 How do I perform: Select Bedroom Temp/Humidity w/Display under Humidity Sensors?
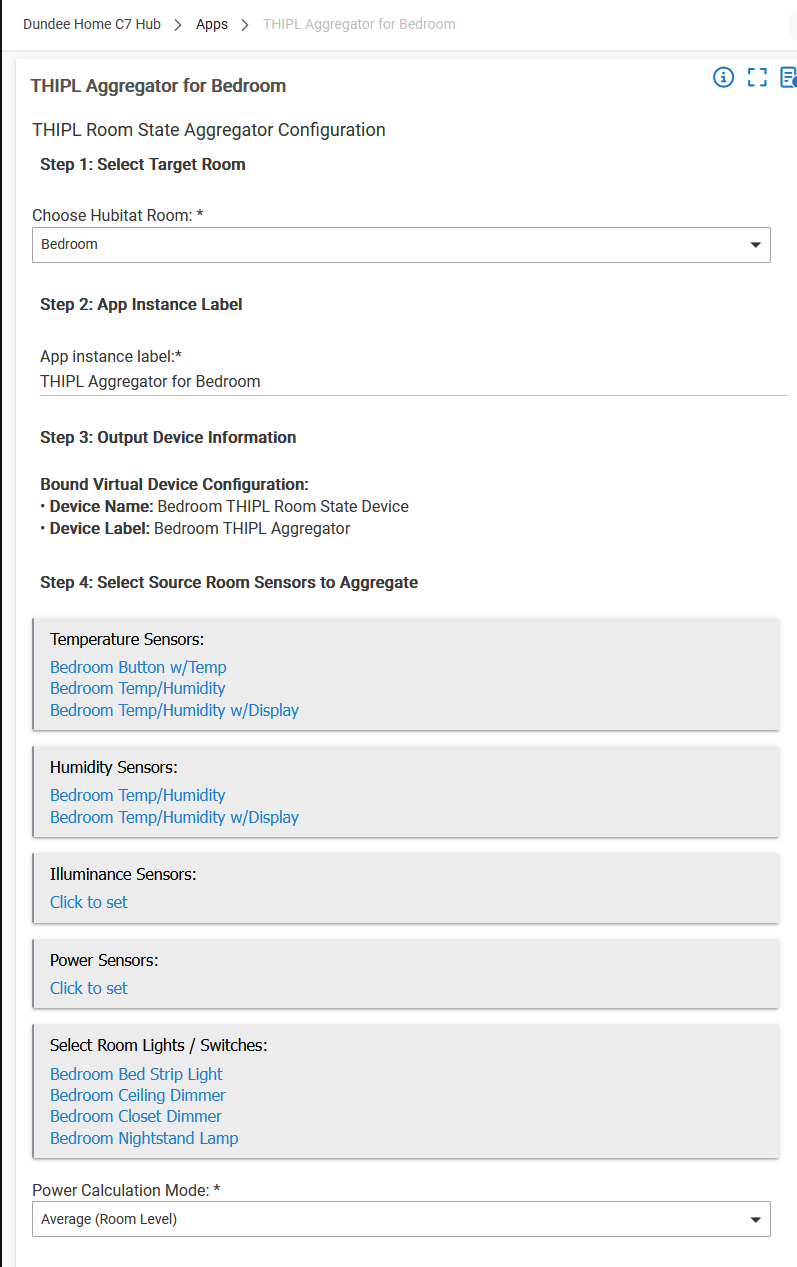pyautogui.click(x=174, y=817)
